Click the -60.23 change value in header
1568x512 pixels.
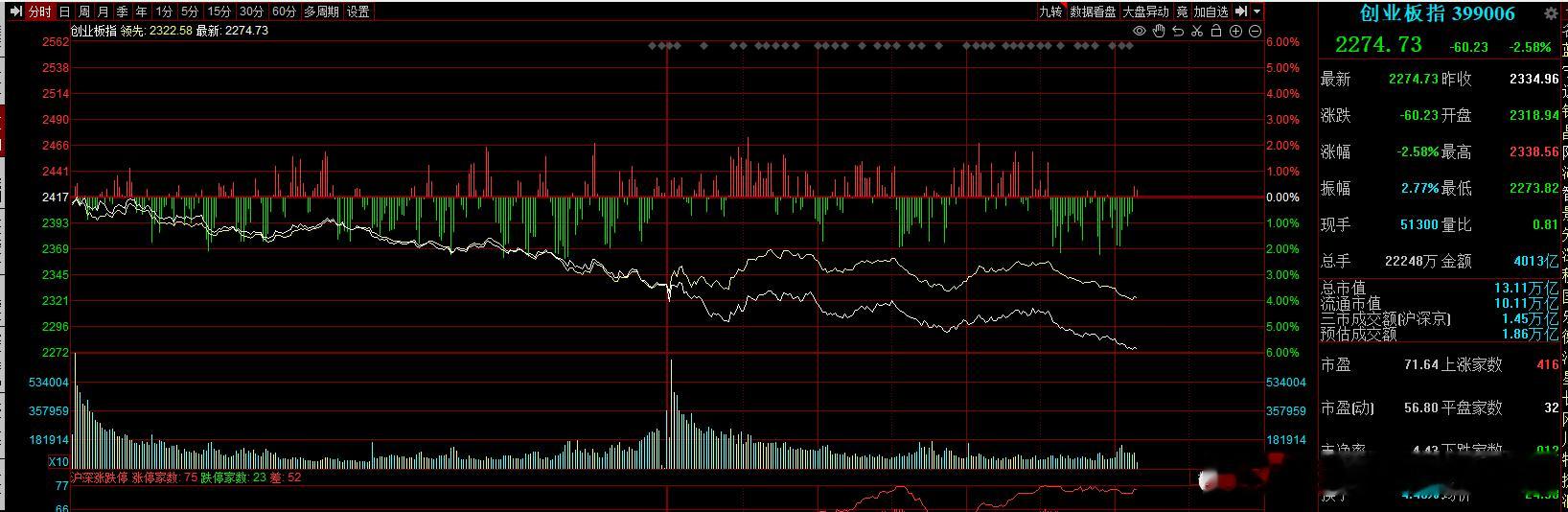[x=1468, y=47]
